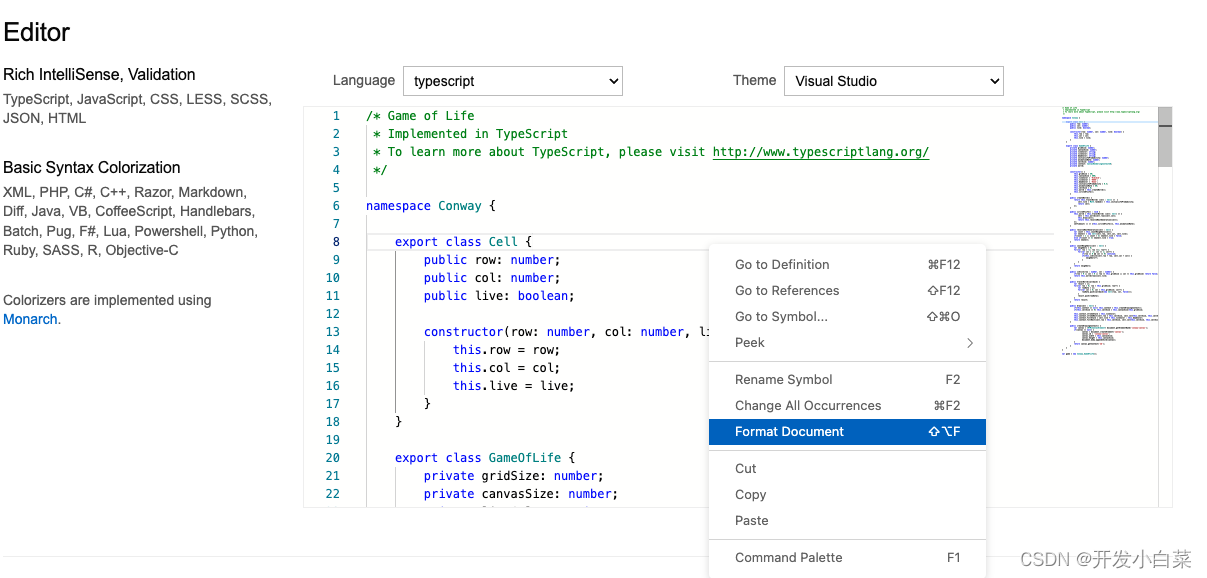This screenshot has height=578, width=1207.
Task: Expand the Peek submenu
Action: [847, 342]
